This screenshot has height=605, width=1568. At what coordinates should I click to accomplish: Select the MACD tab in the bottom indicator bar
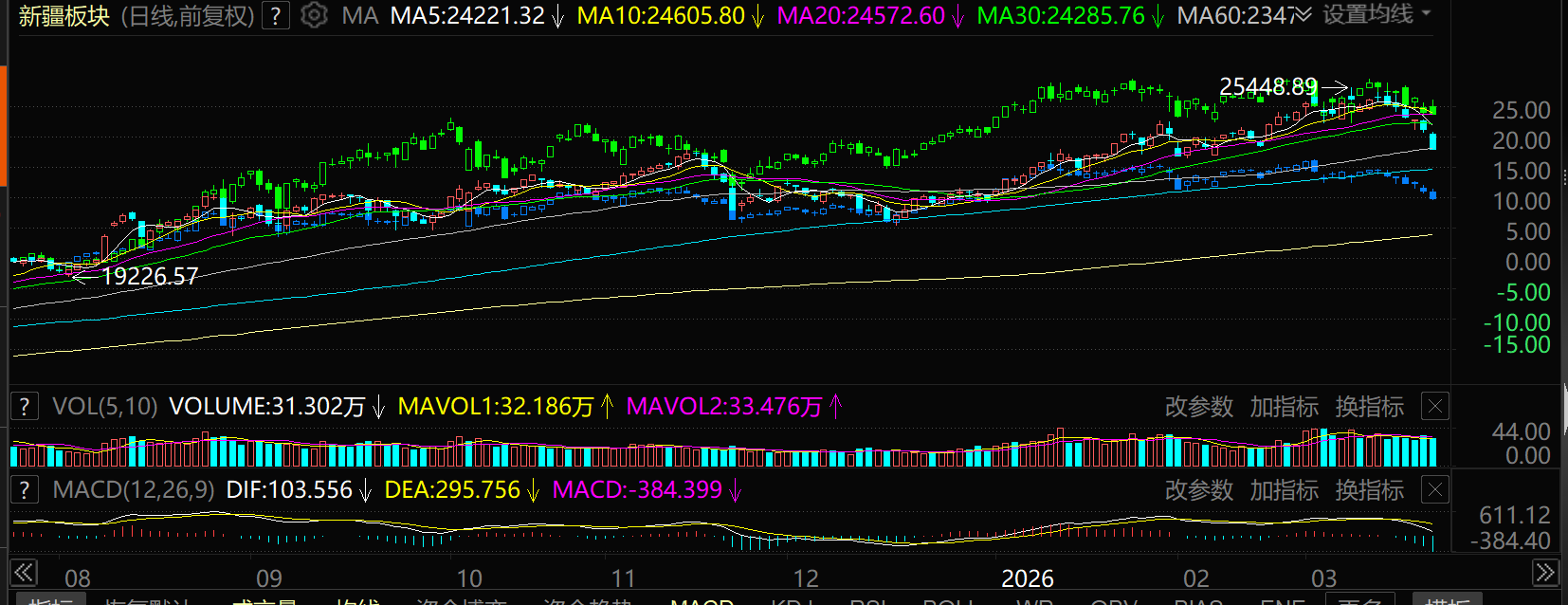pos(702,600)
